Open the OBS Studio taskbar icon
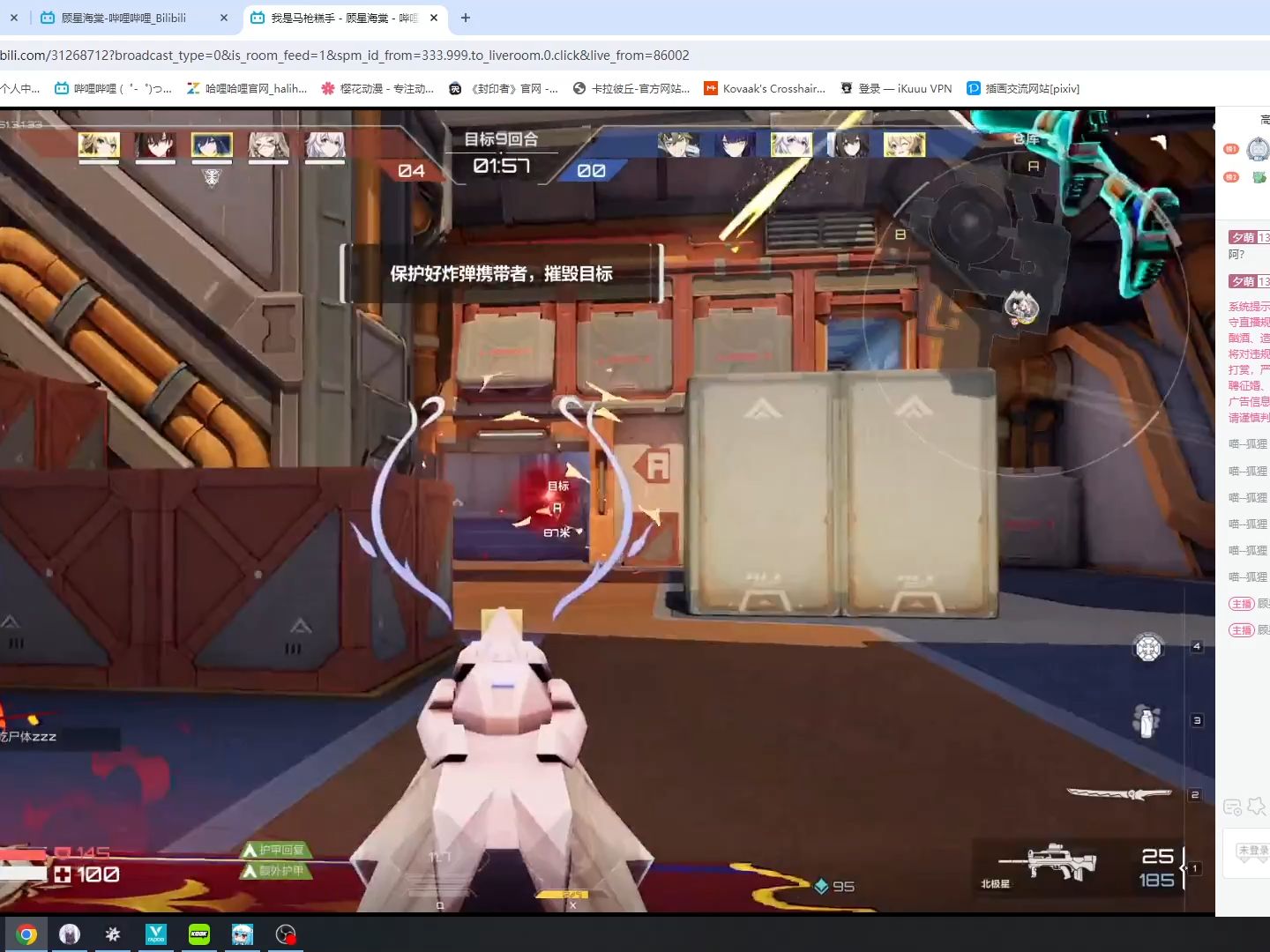Screen dimensions: 1270x952 coord(286,934)
